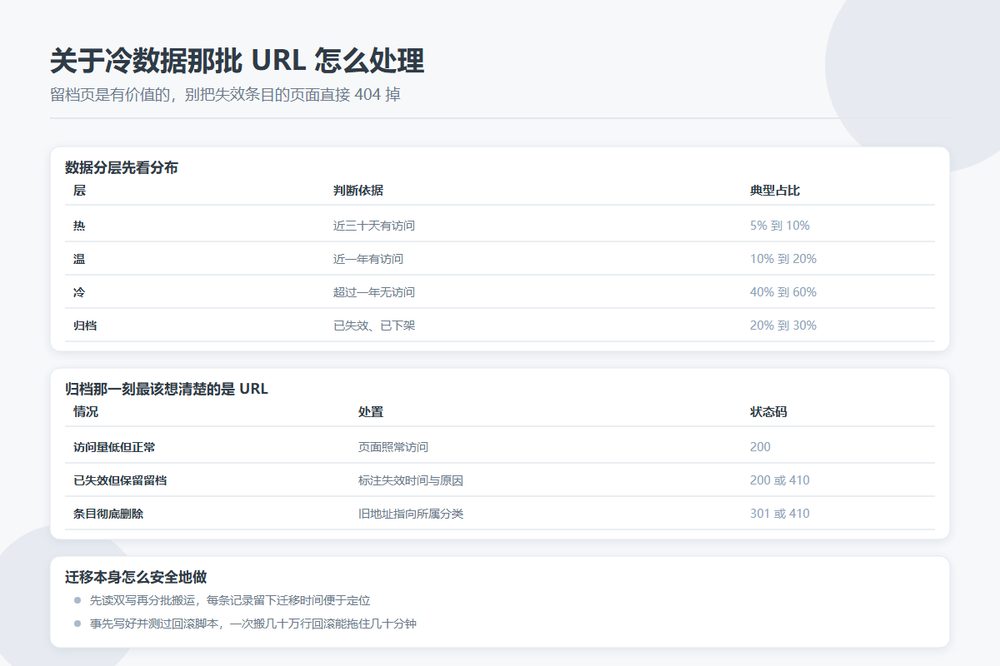Click the row label 条目彻底删除
The width and height of the screenshot is (1000, 666).
tap(108, 513)
